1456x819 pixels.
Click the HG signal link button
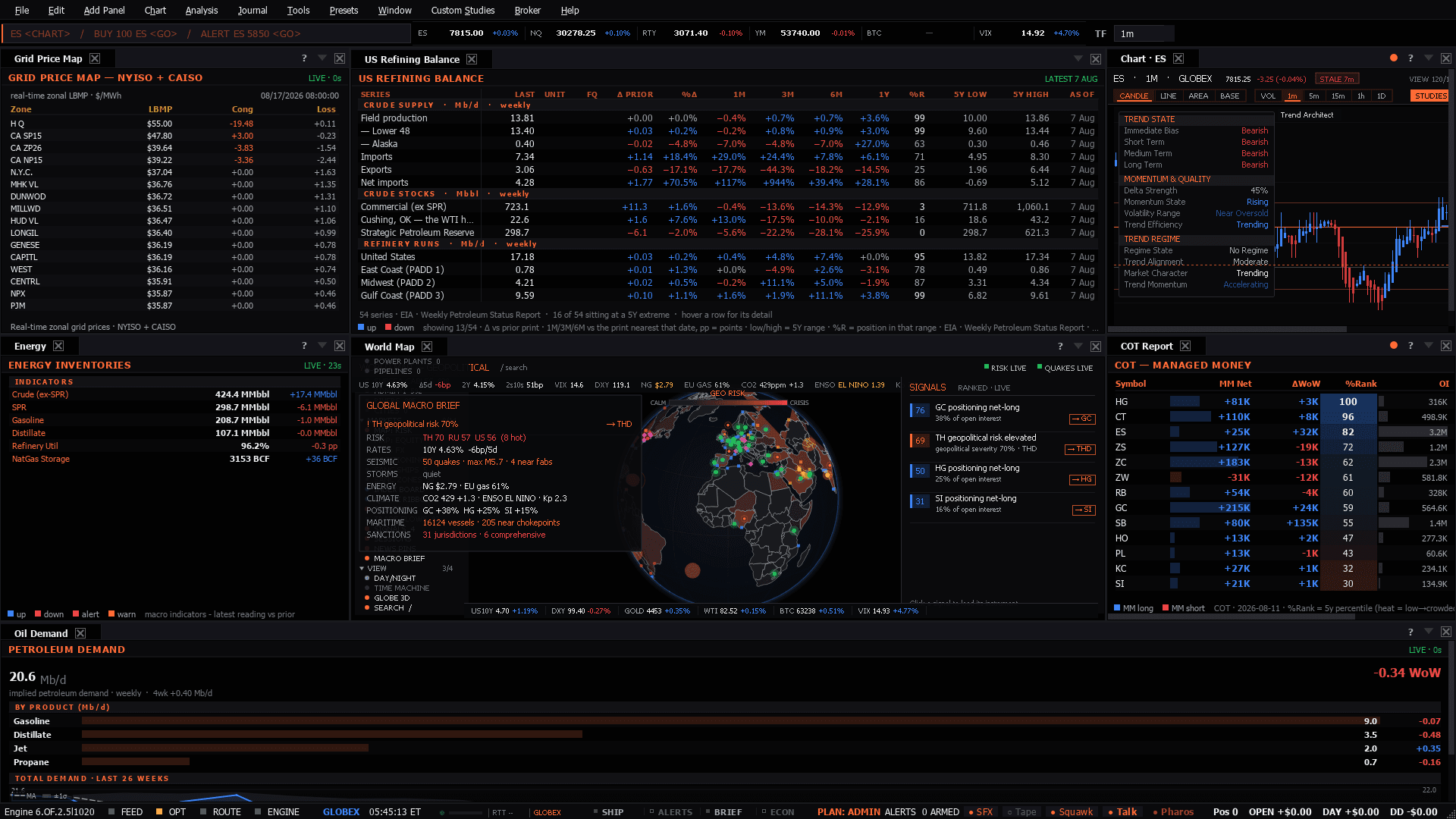(1082, 479)
